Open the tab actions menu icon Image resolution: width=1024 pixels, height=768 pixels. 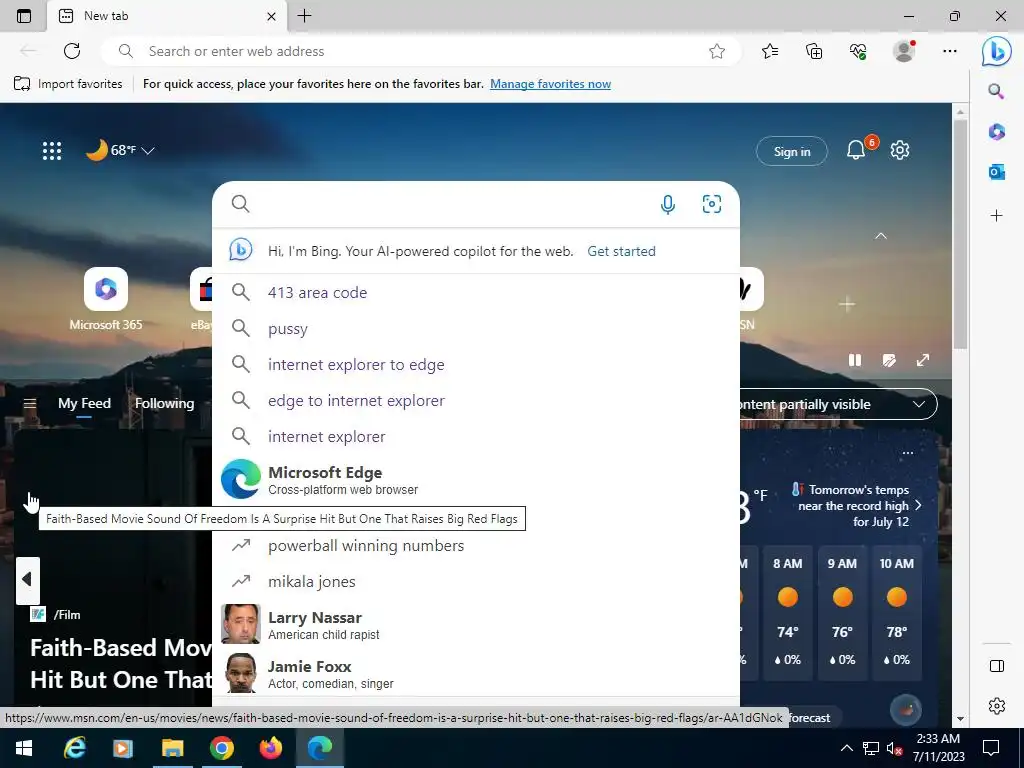click(x=24, y=16)
